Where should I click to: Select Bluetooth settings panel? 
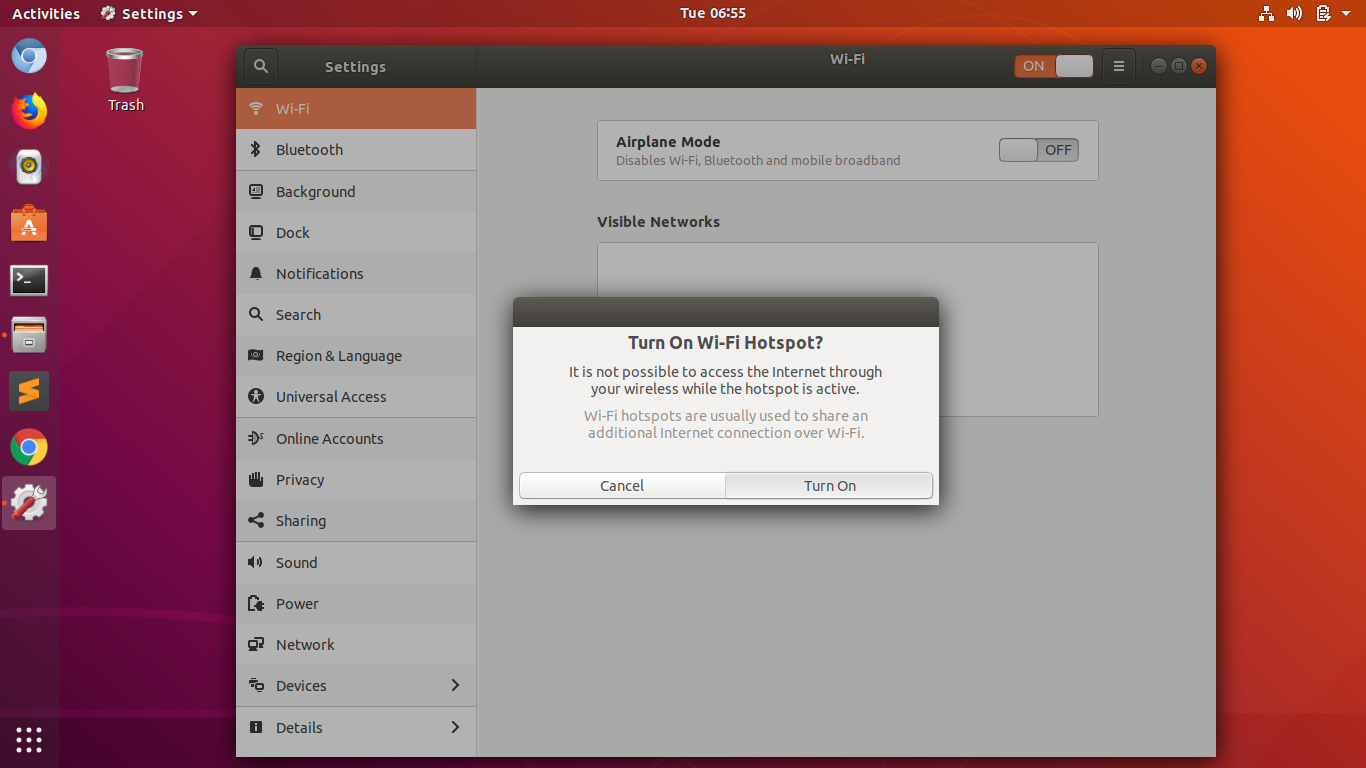tap(356, 150)
